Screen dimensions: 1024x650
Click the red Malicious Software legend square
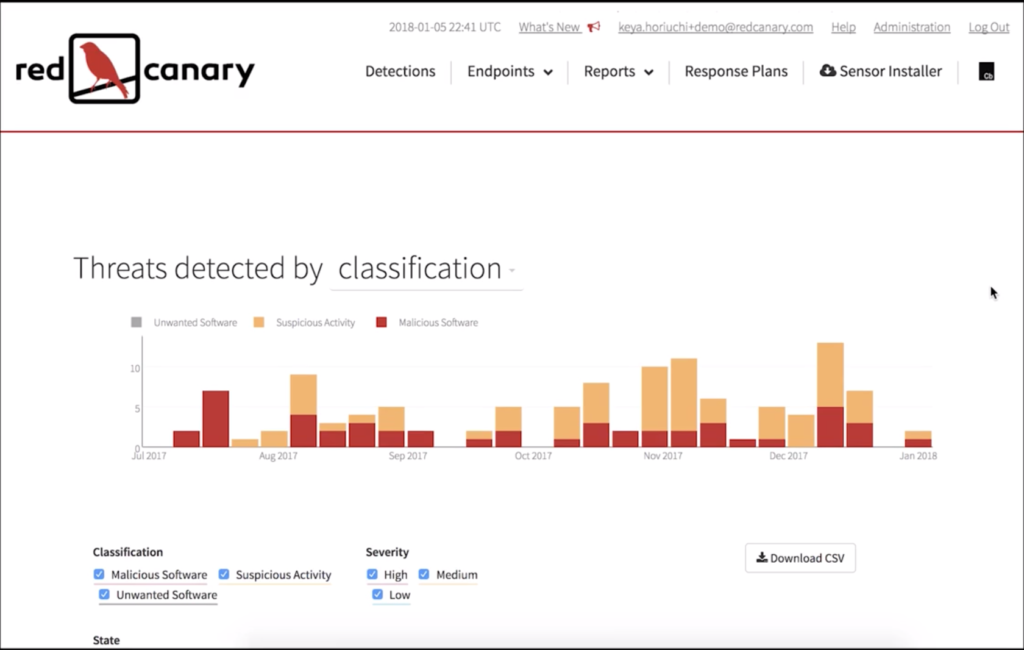click(x=381, y=323)
